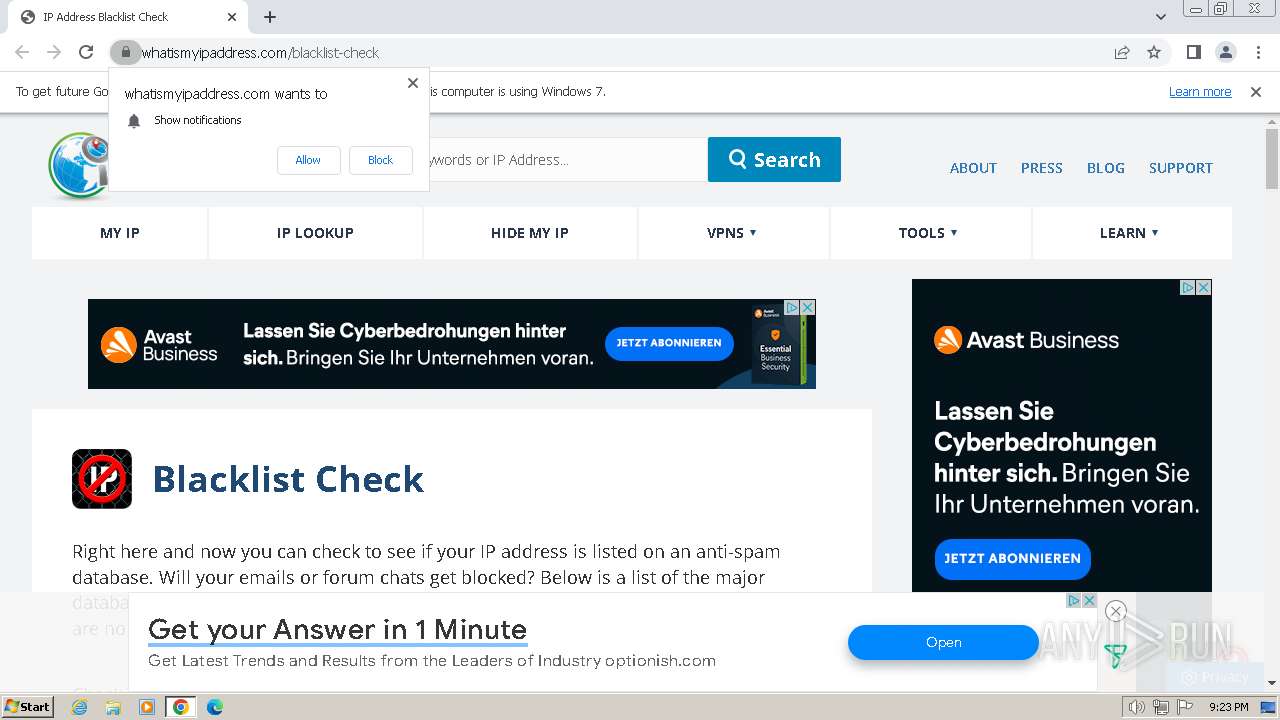This screenshot has width=1280, height=720.
Task: Block notifications from whatismyipaddress.com
Action: 380,160
